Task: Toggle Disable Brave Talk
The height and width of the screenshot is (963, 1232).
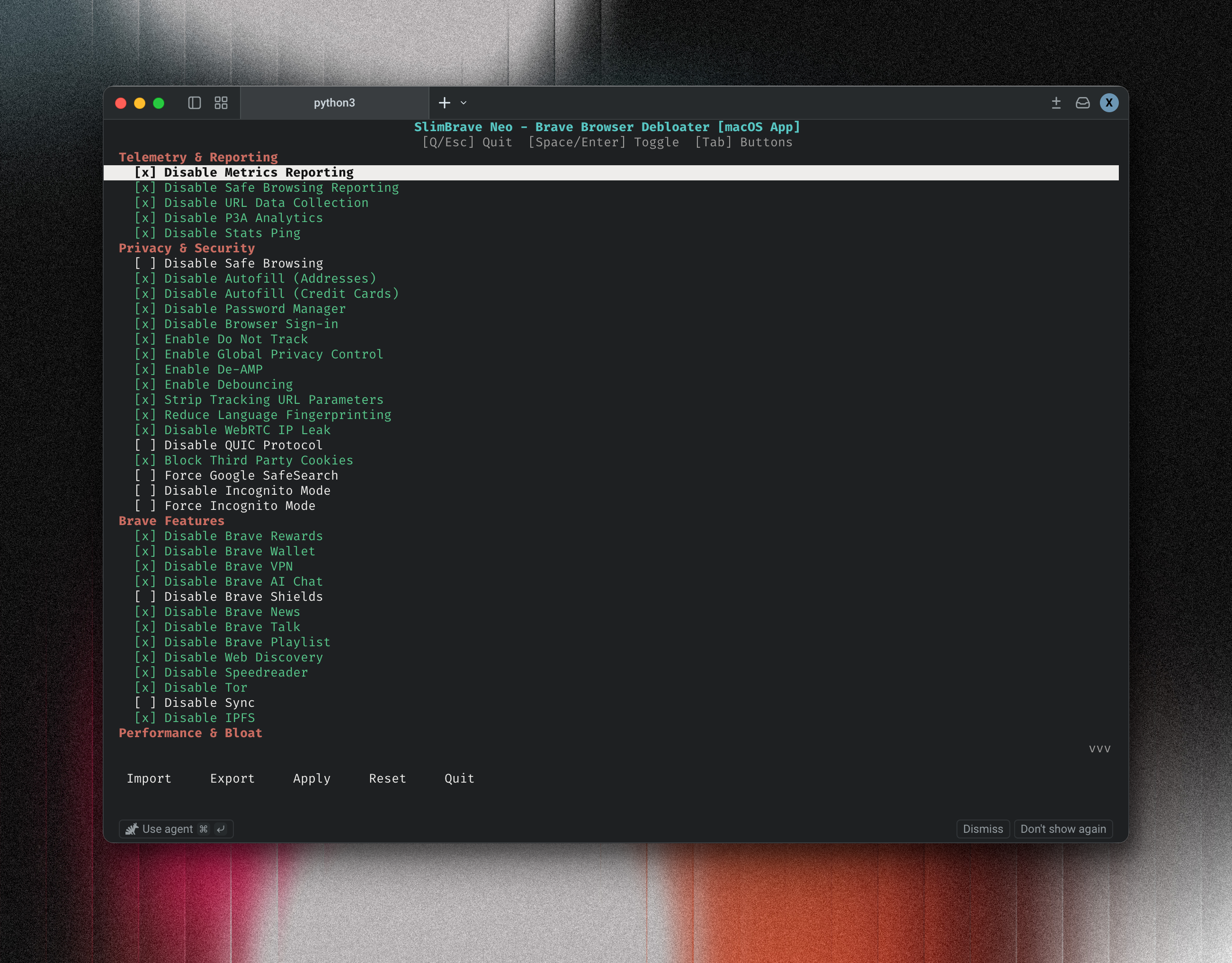Action: pos(217,627)
